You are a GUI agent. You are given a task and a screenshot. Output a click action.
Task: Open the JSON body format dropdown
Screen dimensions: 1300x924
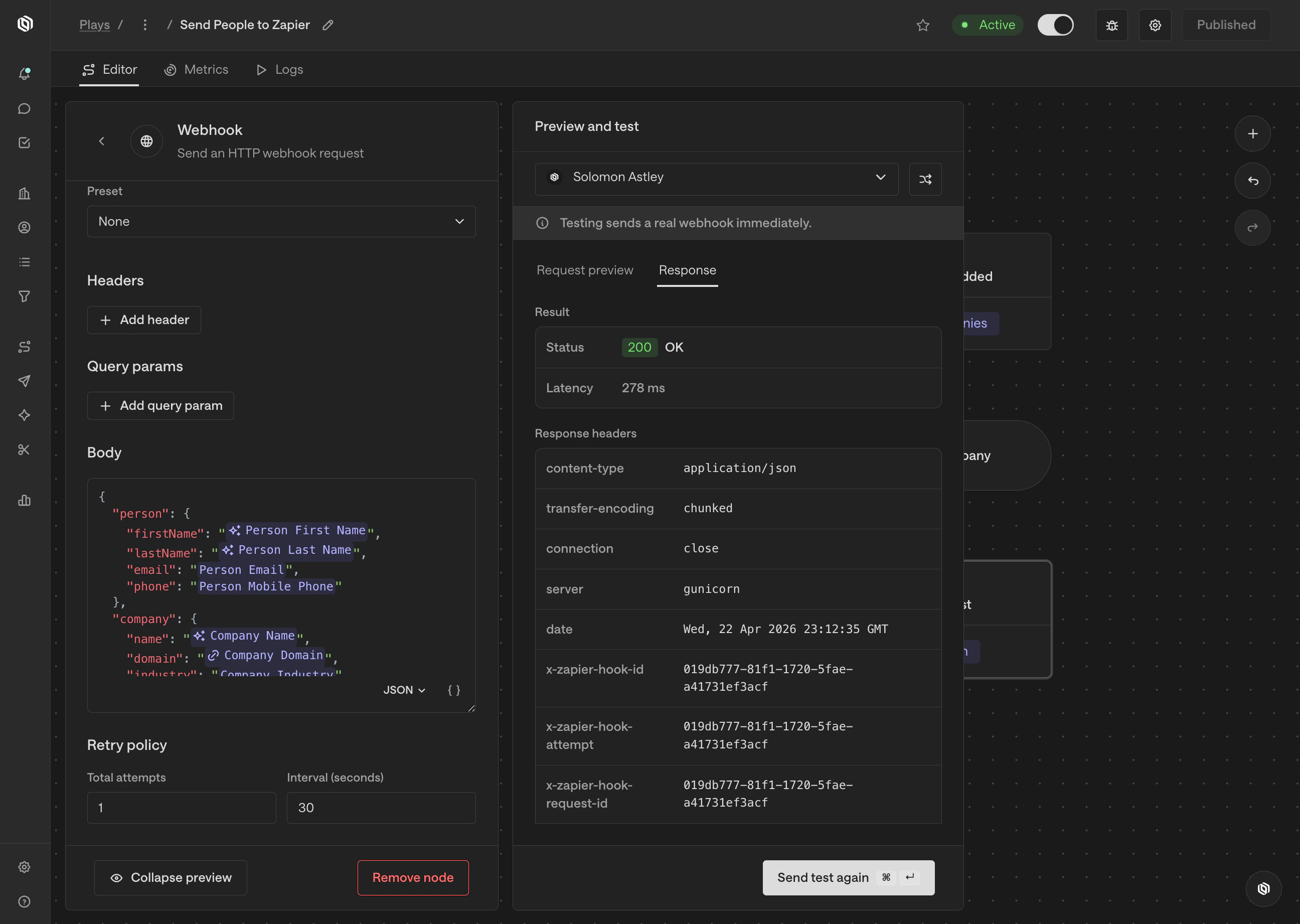[404, 690]
